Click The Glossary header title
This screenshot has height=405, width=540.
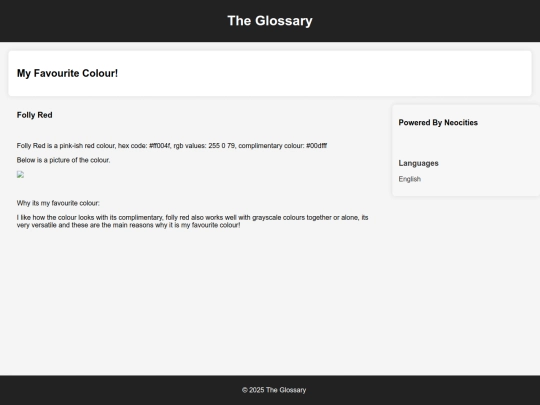point(270,21)
